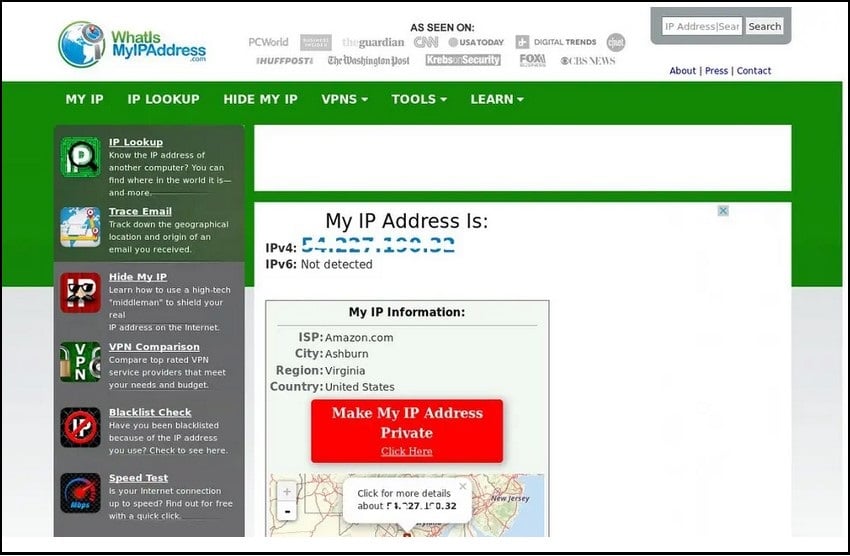Click the KrebsOnSecurity logo
The image size is (850, 556).
point(463,60)
